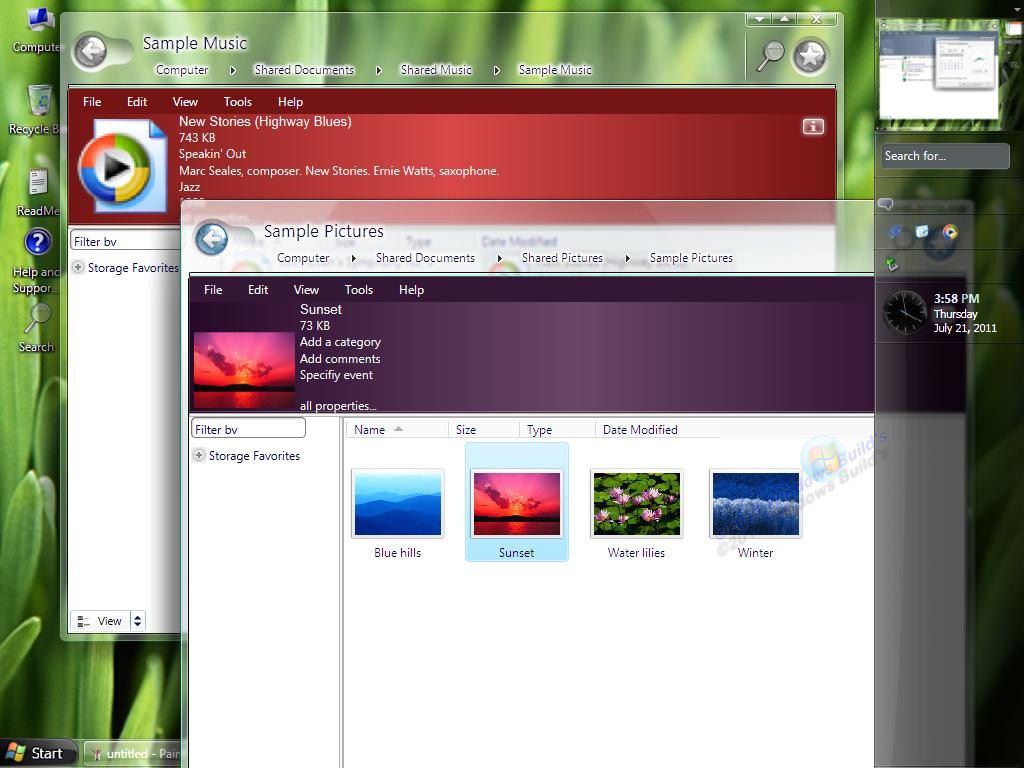This screenshot has width=1024, height=768.
Task: Click the Search for... box in sidebar
Action: pos(945,156)
